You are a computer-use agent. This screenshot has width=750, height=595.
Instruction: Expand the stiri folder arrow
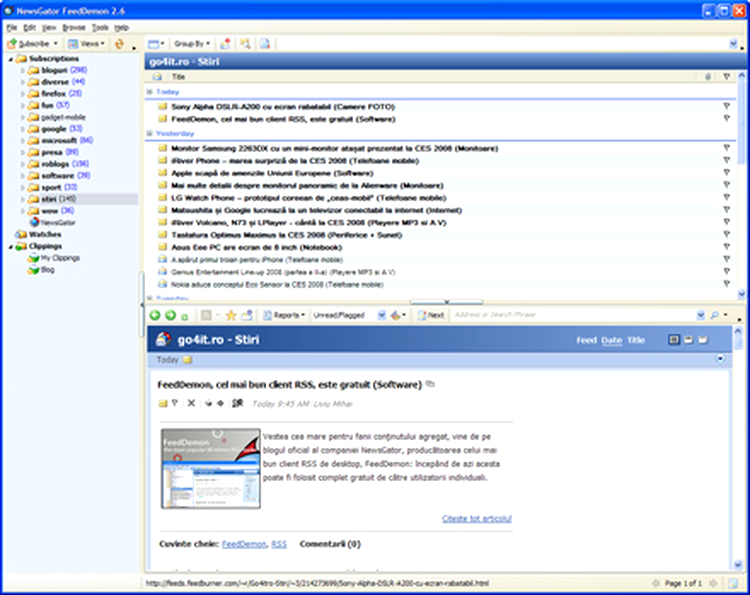click(x=22, y=199)
